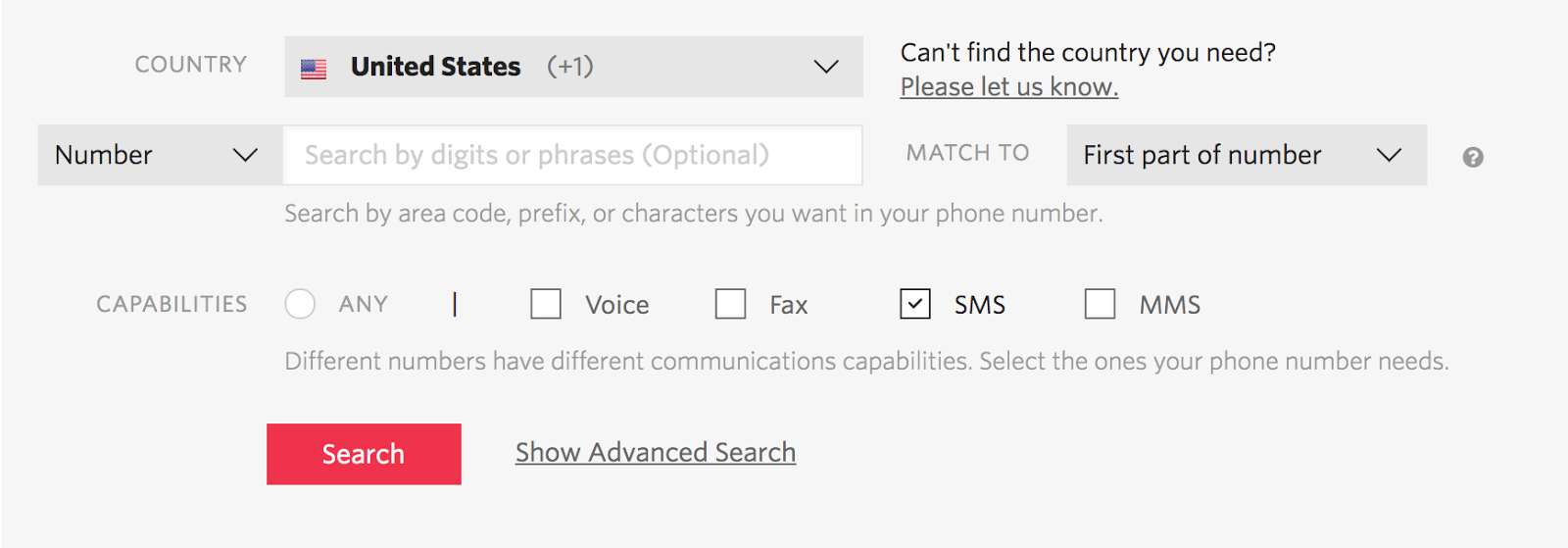1568x548 pixels.
Task: Follow the Please let us know link
Action: [1008, 87]
